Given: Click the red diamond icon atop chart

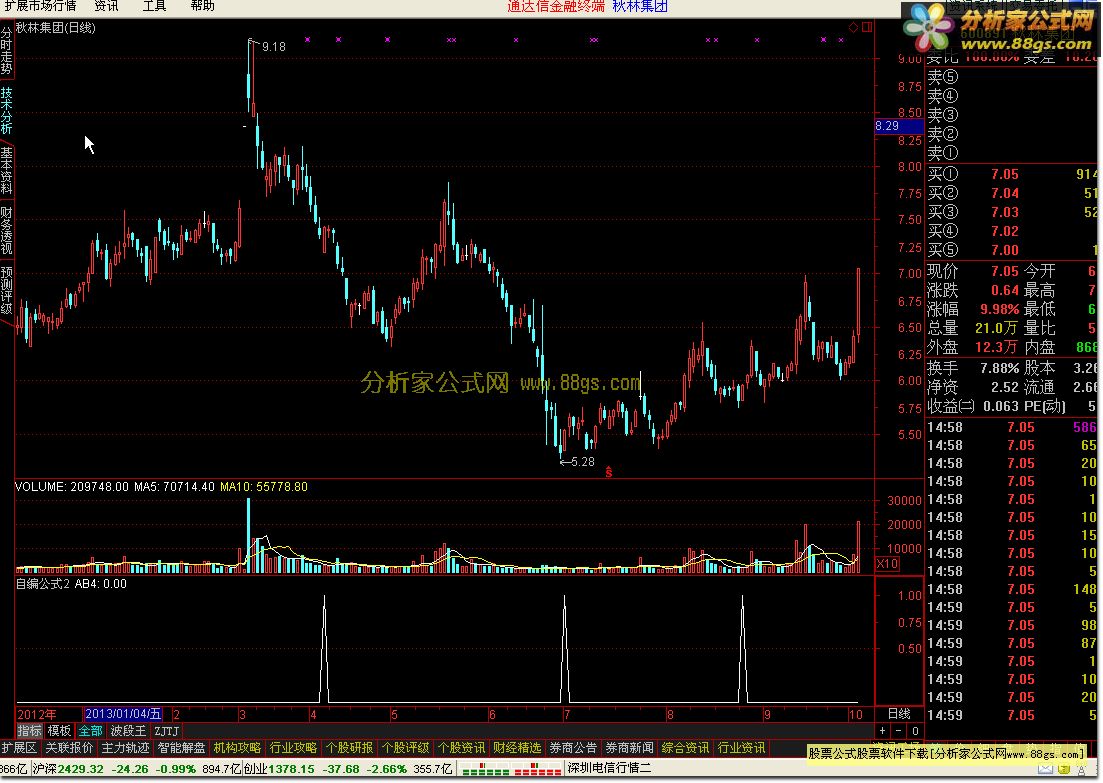Looking at the screenshot, I should pos(853,27).
